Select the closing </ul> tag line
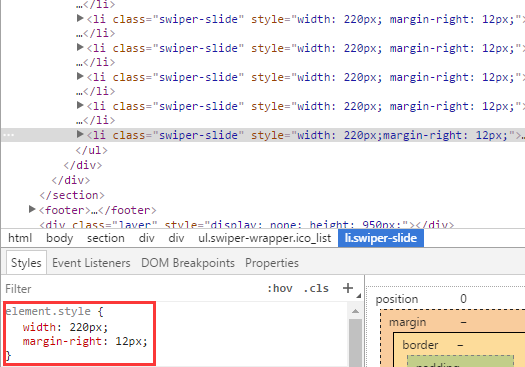The image size is (525, 367). (x=91, y=150)
